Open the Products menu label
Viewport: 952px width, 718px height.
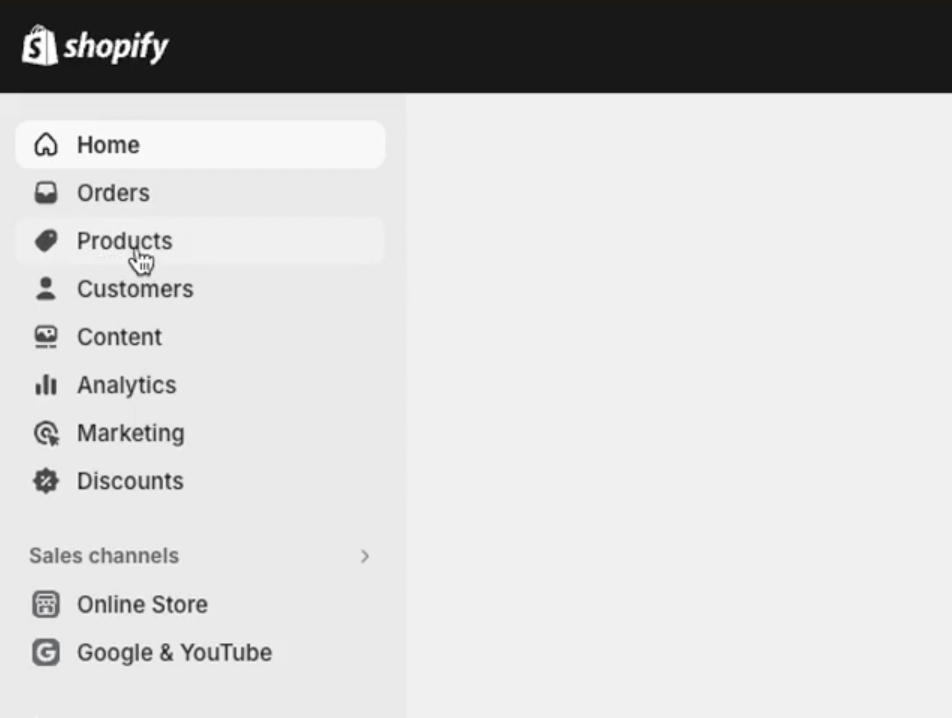click(x=124, y=241)
